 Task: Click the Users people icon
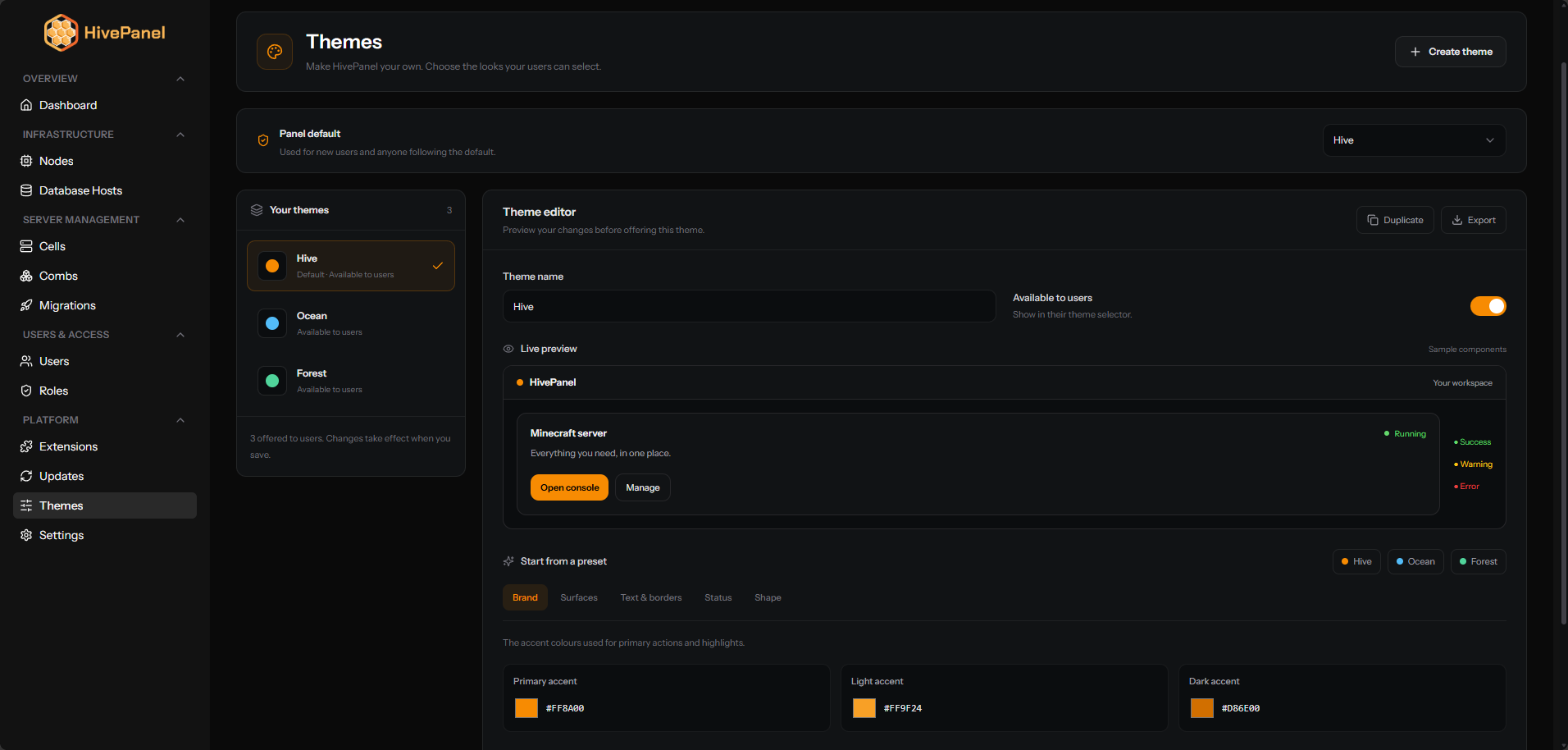click(26, 361)
